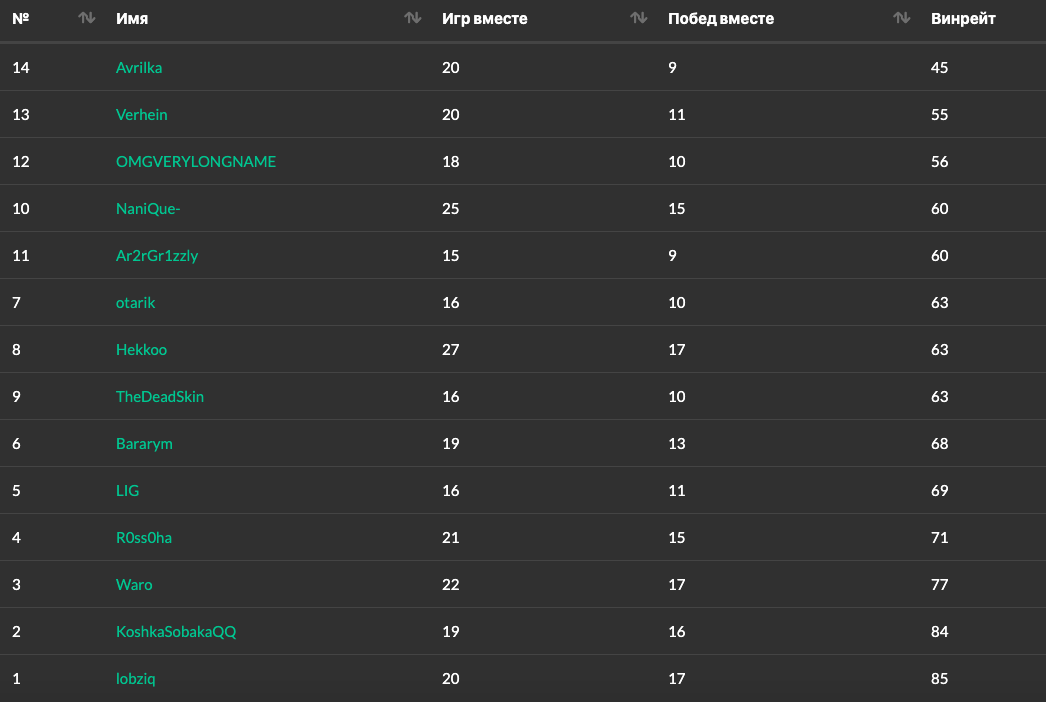This screenshot has width=1046, height=702.
Task: Click on OMGVERYLONGNAME player name
Action: [196, 162]
